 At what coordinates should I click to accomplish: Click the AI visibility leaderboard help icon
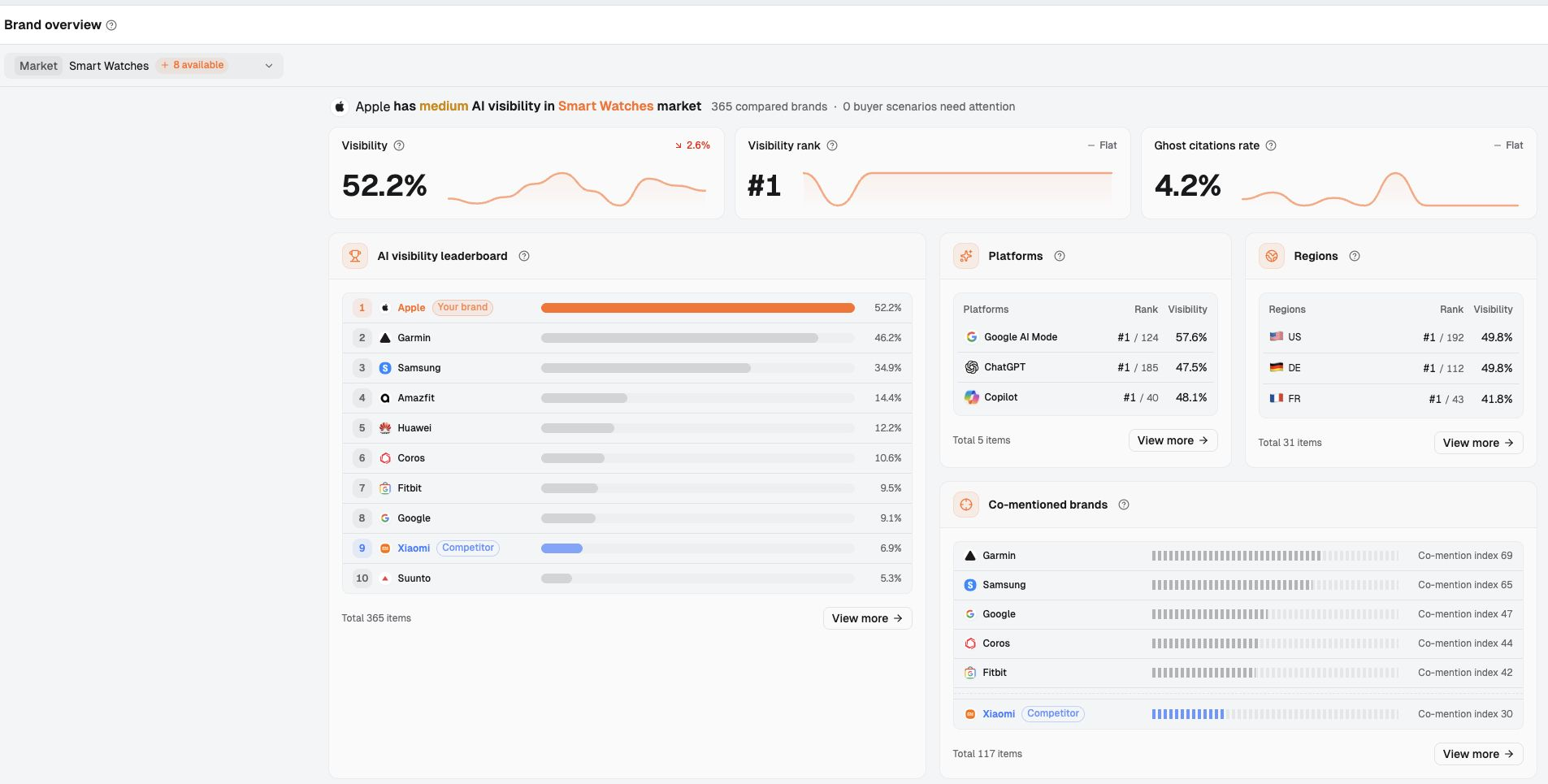pyautogui.click(x=524, y=256)
